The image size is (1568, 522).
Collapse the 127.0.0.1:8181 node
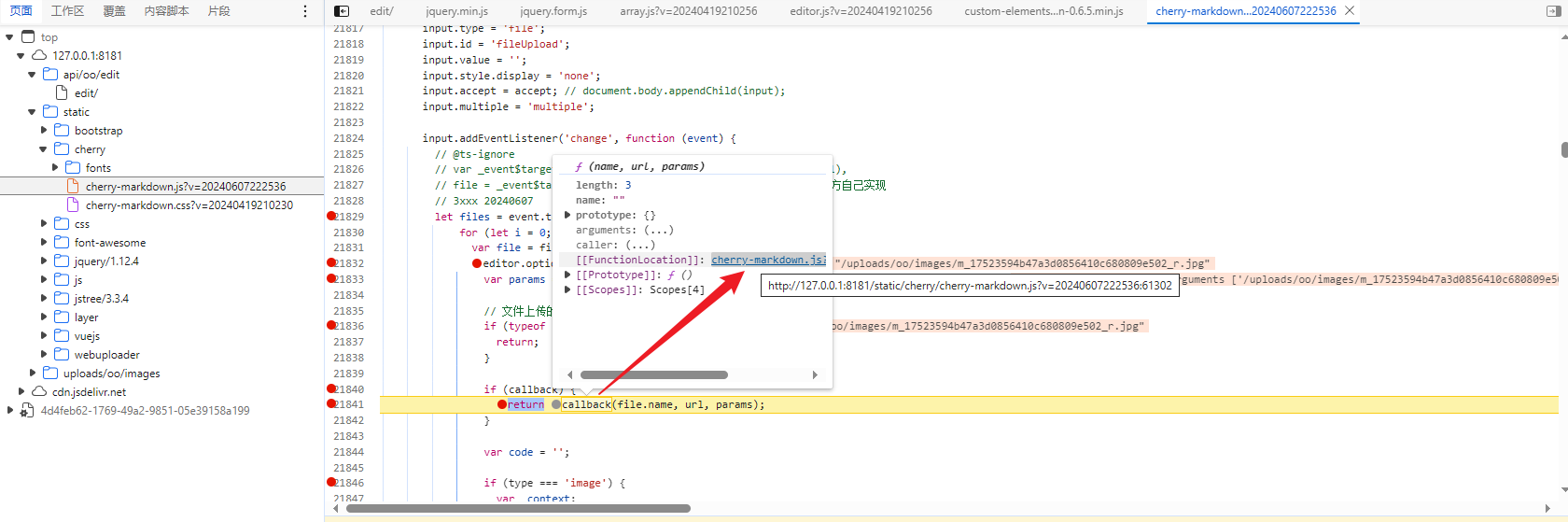21,56
